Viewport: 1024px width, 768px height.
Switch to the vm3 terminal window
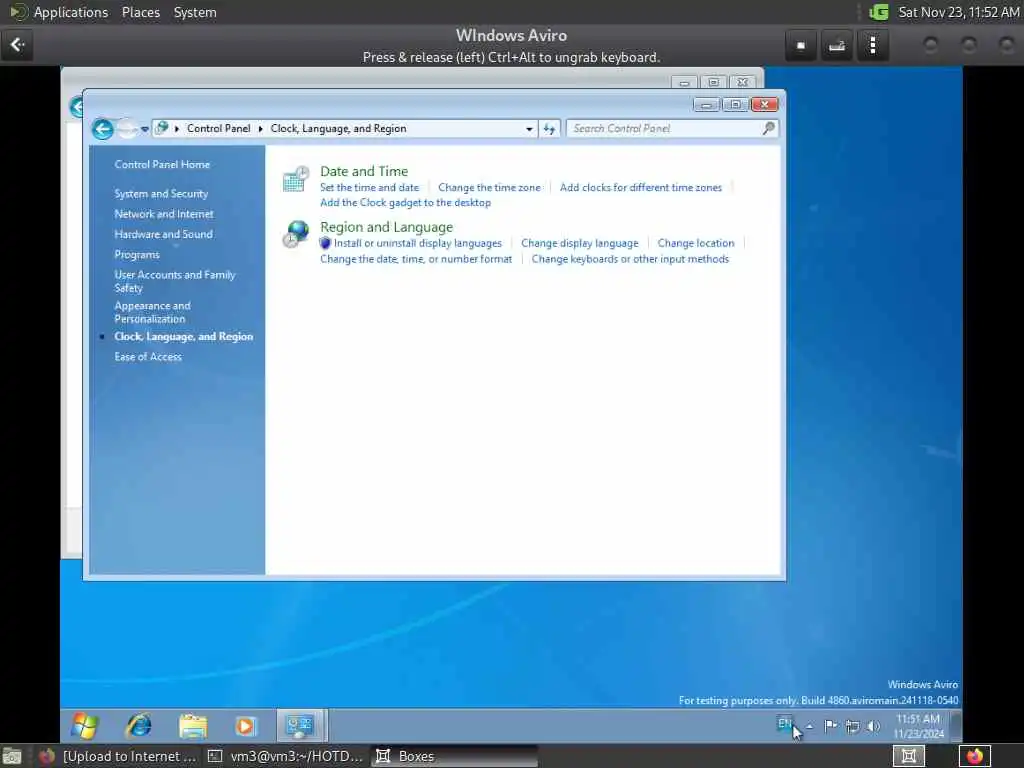[x=285, y=756]
